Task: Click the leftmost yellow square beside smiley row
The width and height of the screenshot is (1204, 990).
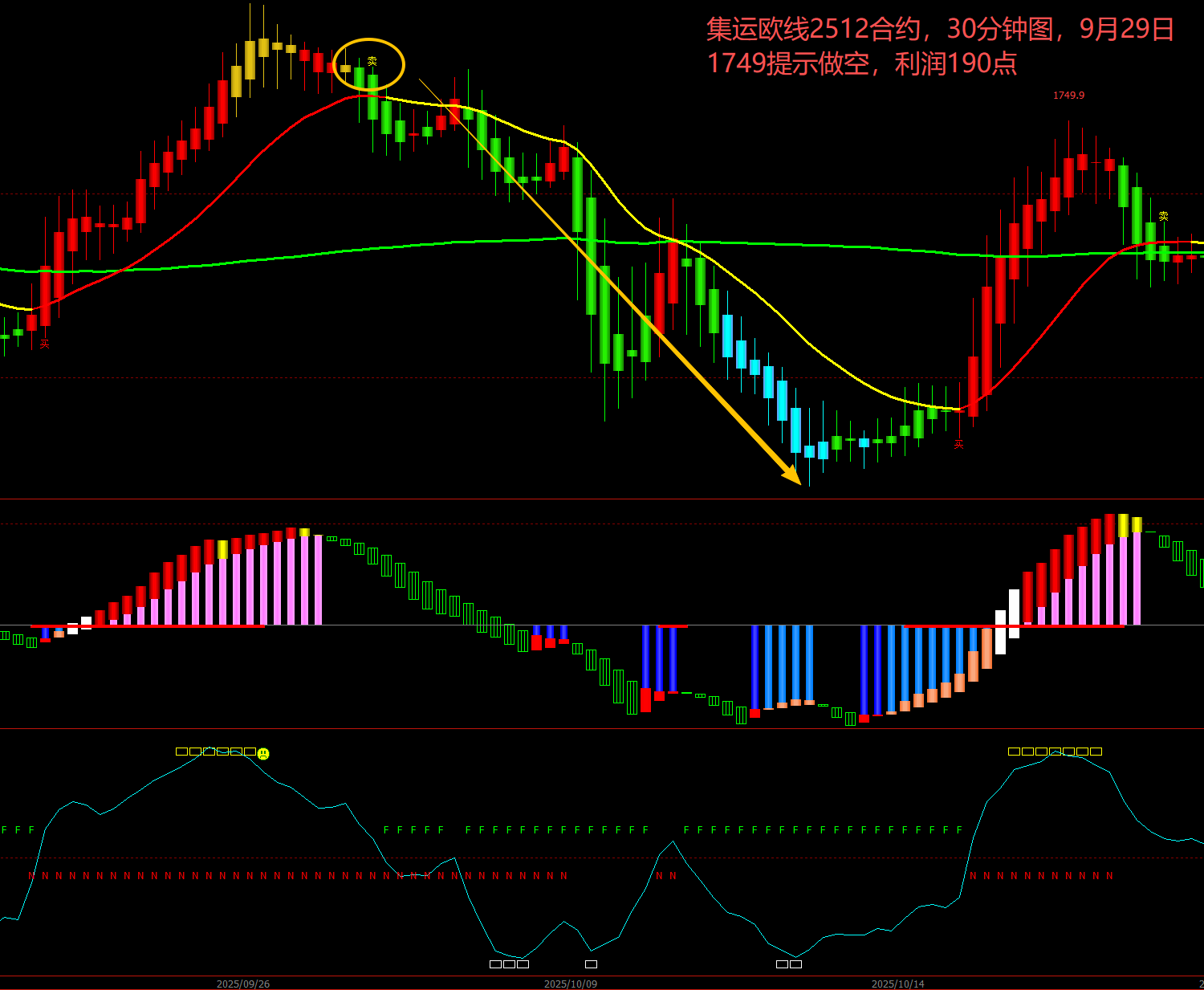Action: click(181, 752)
